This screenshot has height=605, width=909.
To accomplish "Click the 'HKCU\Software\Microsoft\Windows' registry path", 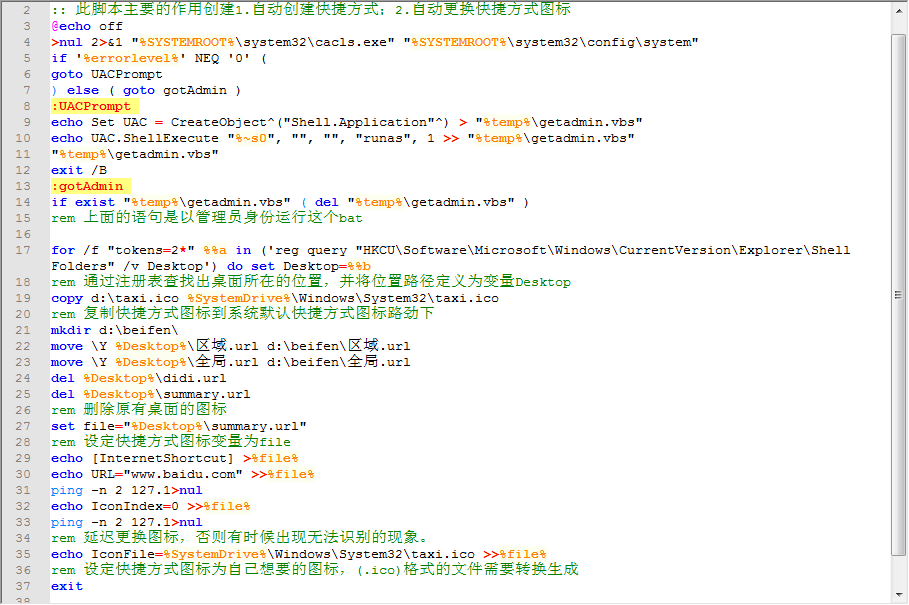I will pos(483,250).
